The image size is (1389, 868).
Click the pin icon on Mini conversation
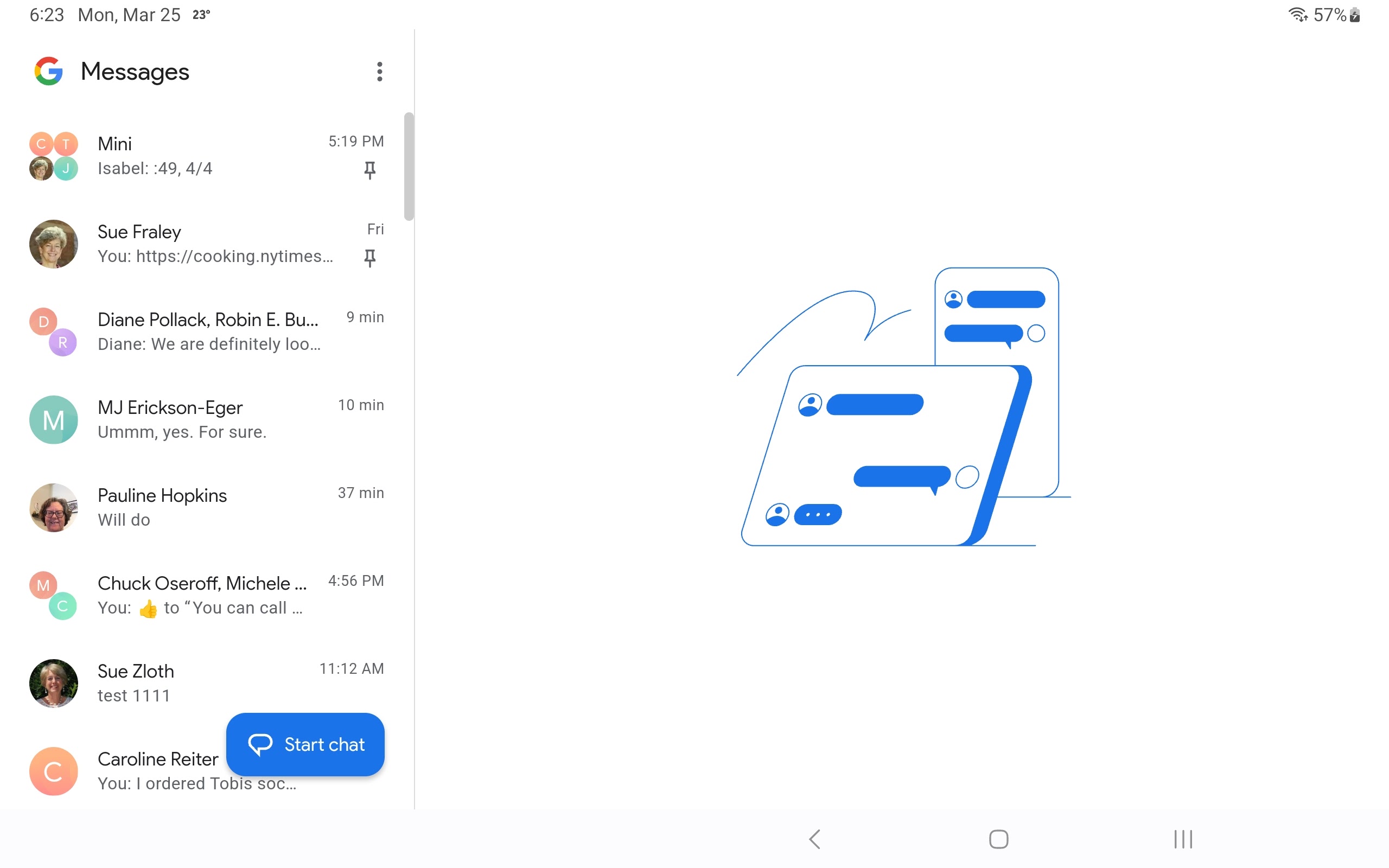tap(369, 170)
